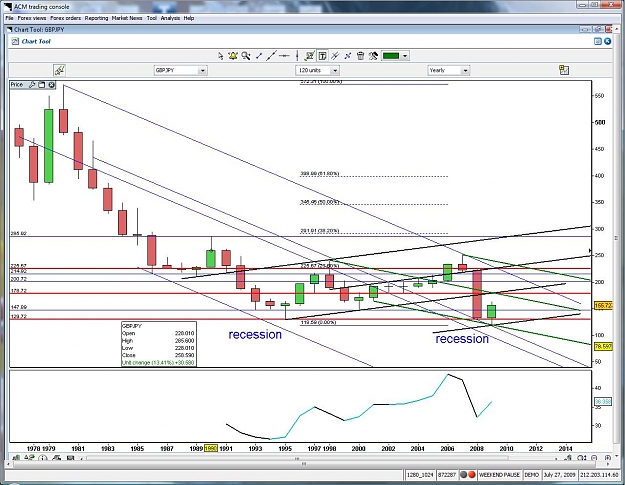625x485 pixels.
Task: Click the blue round Chart Tool close icon
Action: coord(607,41)
